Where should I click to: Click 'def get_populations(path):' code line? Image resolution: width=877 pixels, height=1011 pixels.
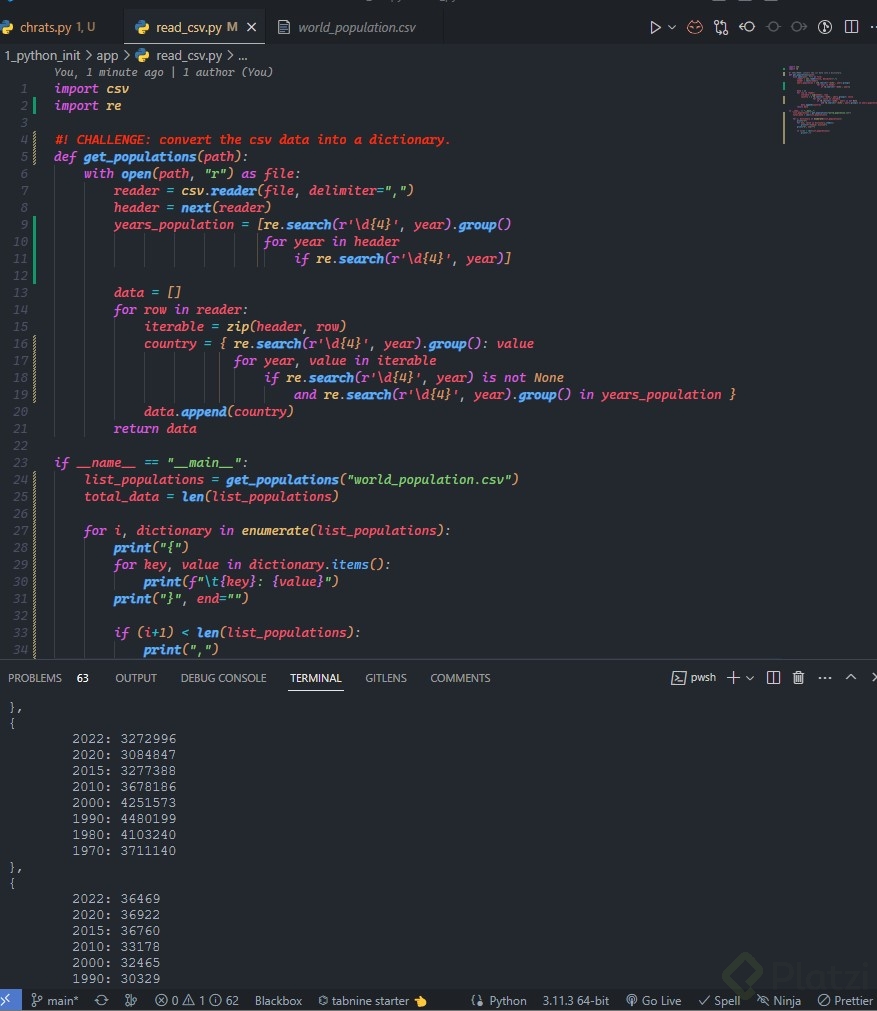tap(151, 157)
